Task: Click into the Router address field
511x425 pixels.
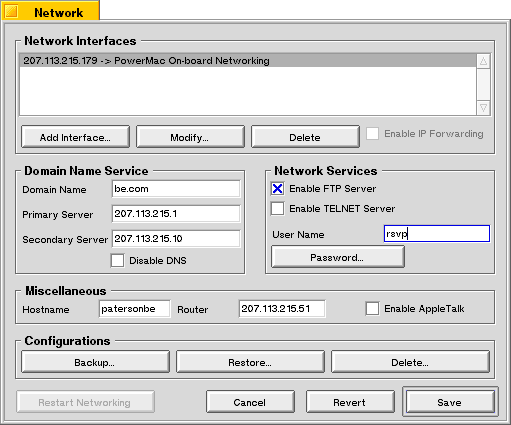Action: [282, 309]
